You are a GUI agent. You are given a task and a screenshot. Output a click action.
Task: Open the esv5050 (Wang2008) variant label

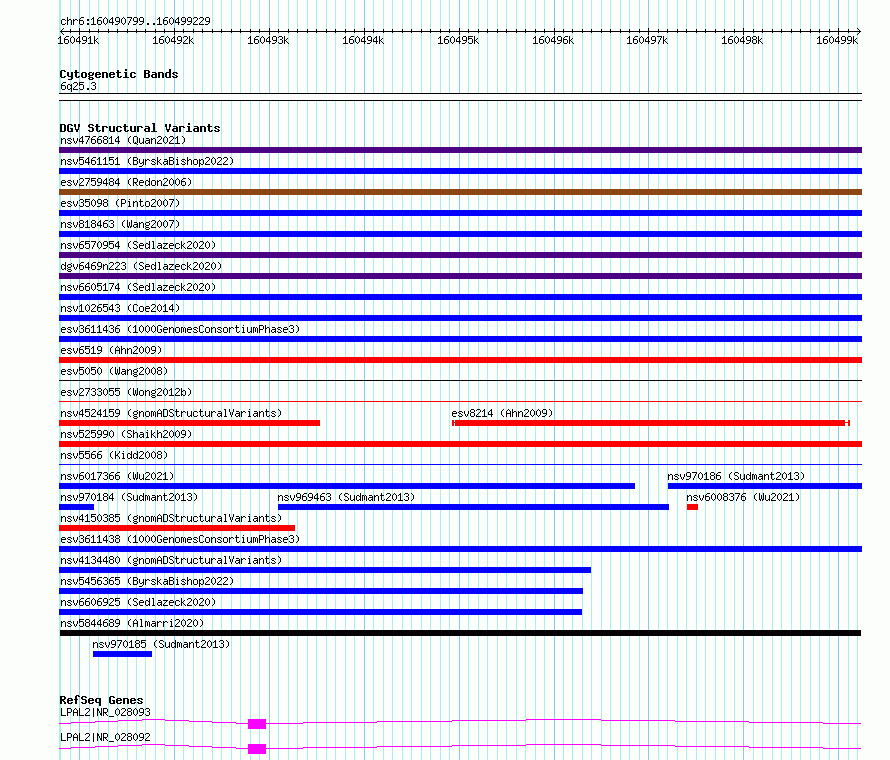pyautogui.click(x=114, y=371)
